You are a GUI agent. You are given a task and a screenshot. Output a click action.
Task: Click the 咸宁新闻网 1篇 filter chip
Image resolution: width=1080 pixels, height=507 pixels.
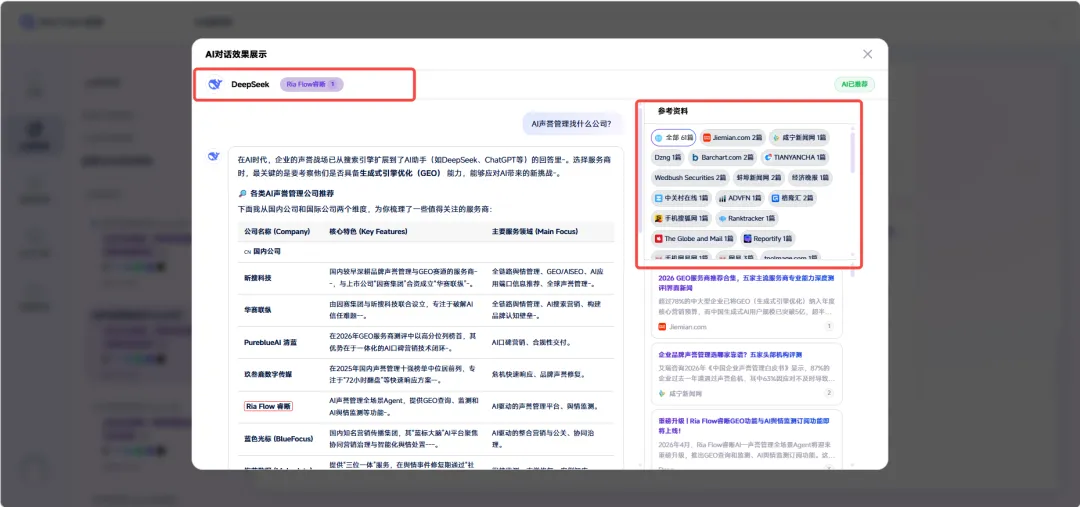coord(799,137)
